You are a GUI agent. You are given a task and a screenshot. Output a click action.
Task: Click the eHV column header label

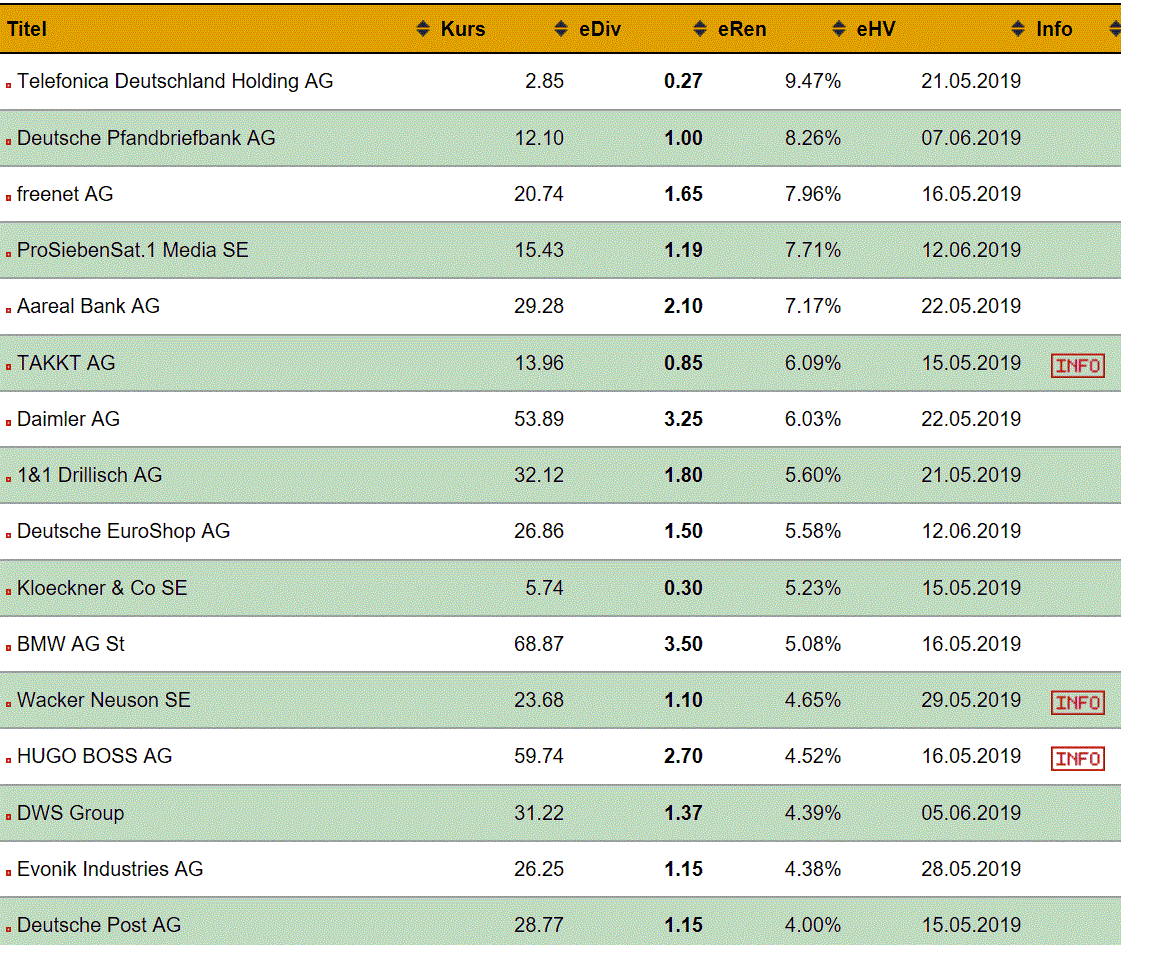click(876, 29)
